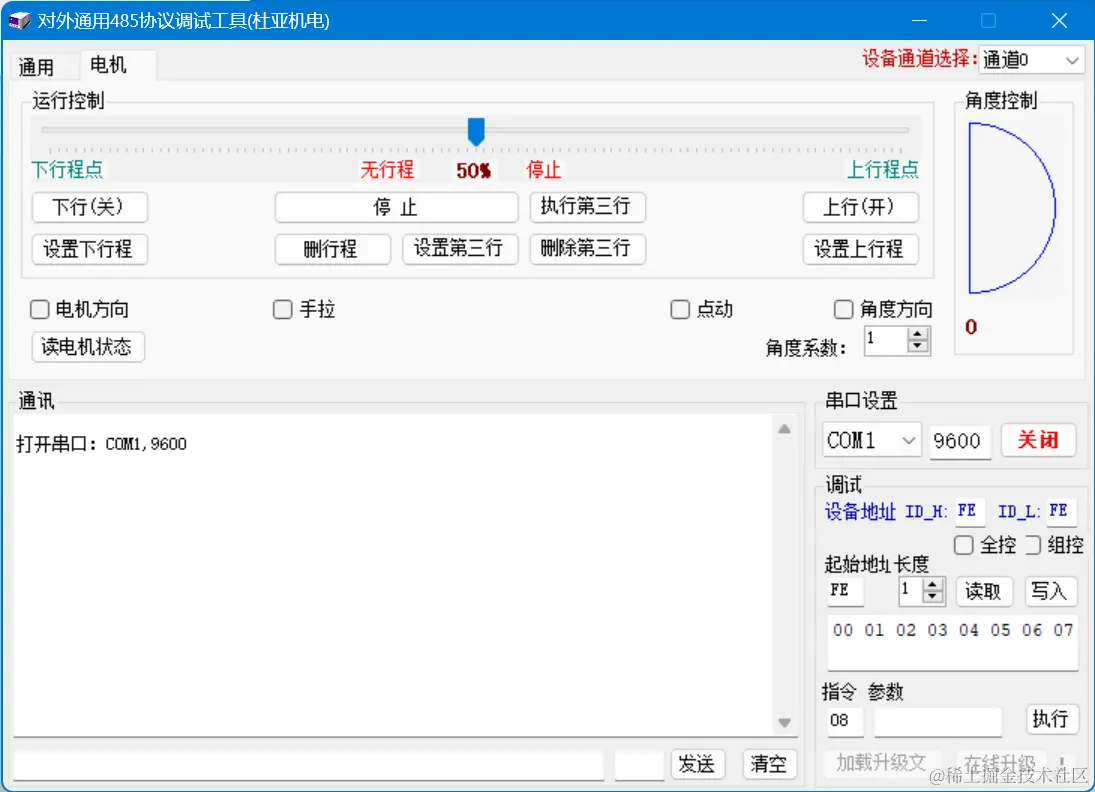1095x792 pixels.
Task: Click the 删除第三行 button
Action: 587,248
